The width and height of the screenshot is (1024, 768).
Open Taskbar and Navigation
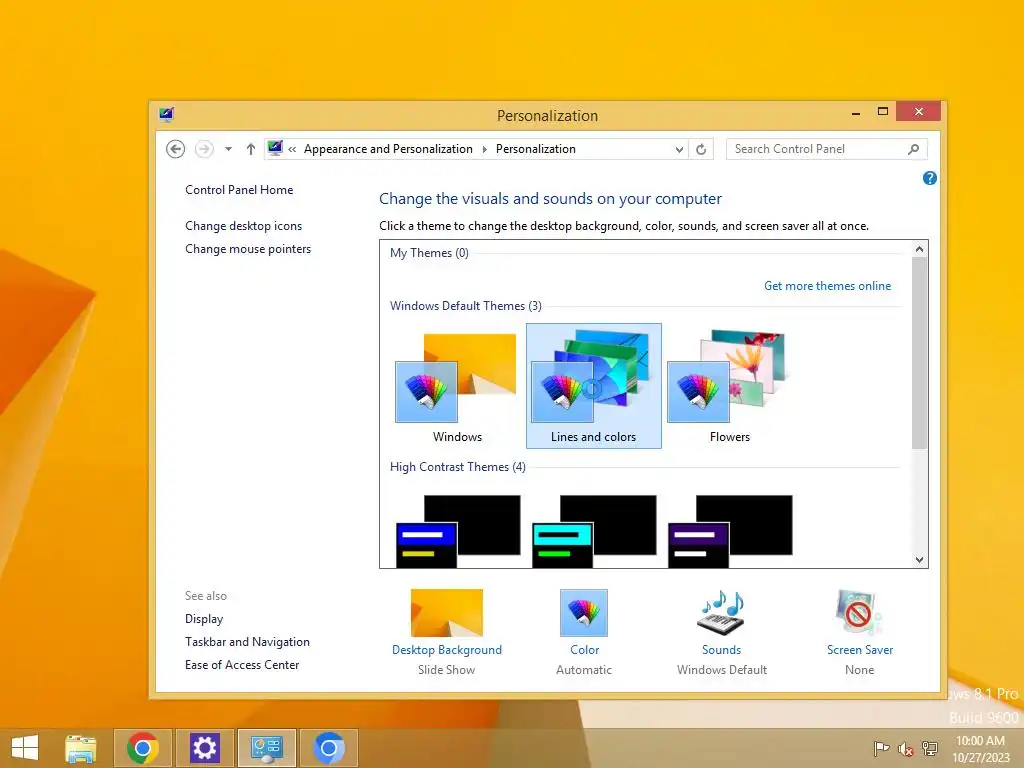pyautogui.click(x=247, y=642)
